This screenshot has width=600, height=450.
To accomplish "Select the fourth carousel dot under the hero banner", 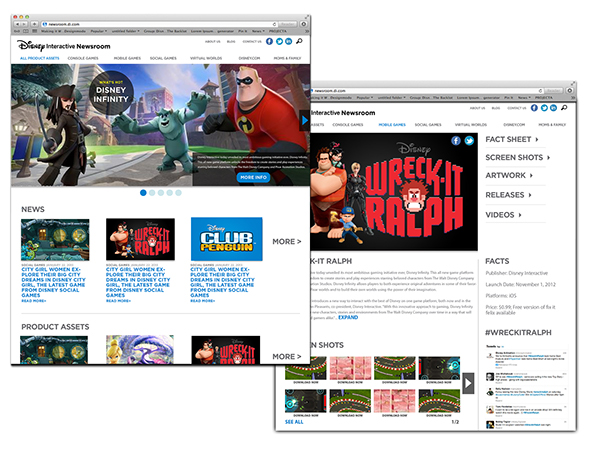I will (170, 192).
